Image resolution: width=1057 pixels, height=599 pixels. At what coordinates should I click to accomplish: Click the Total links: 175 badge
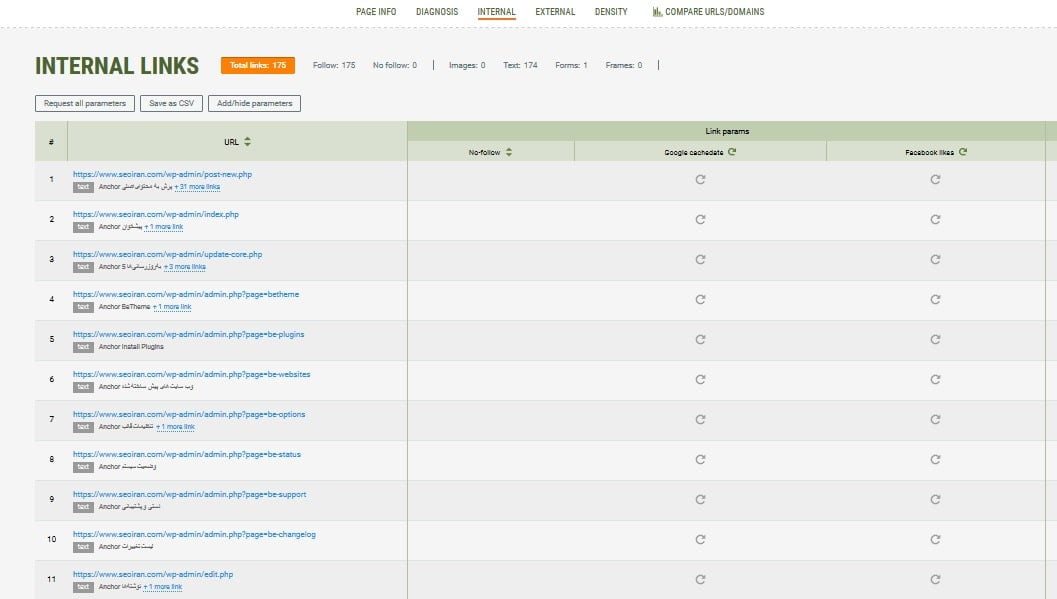tap(258, 65)
